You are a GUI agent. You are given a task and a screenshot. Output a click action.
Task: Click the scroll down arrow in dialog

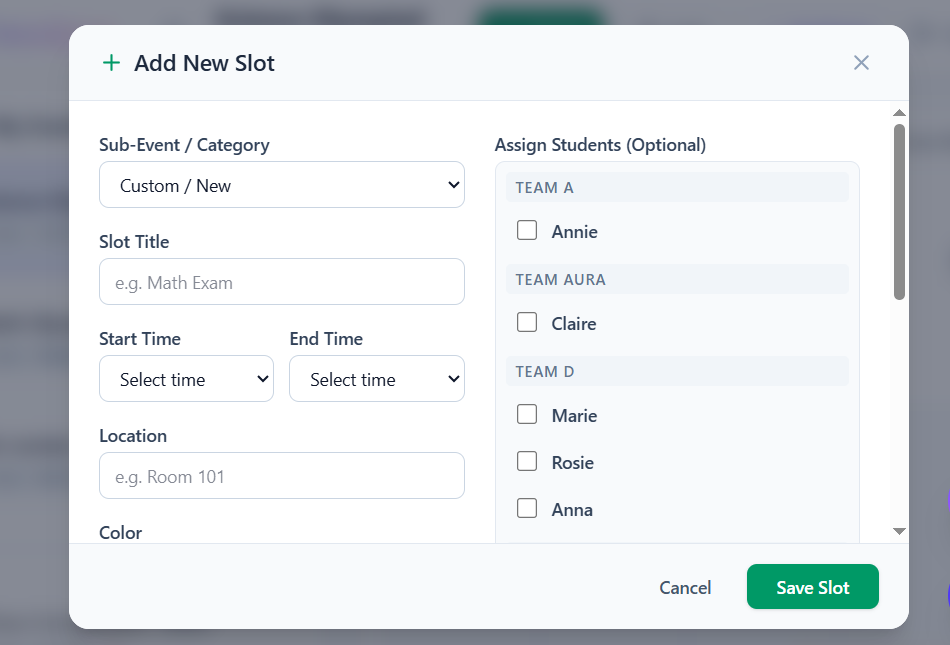[899, 531]
